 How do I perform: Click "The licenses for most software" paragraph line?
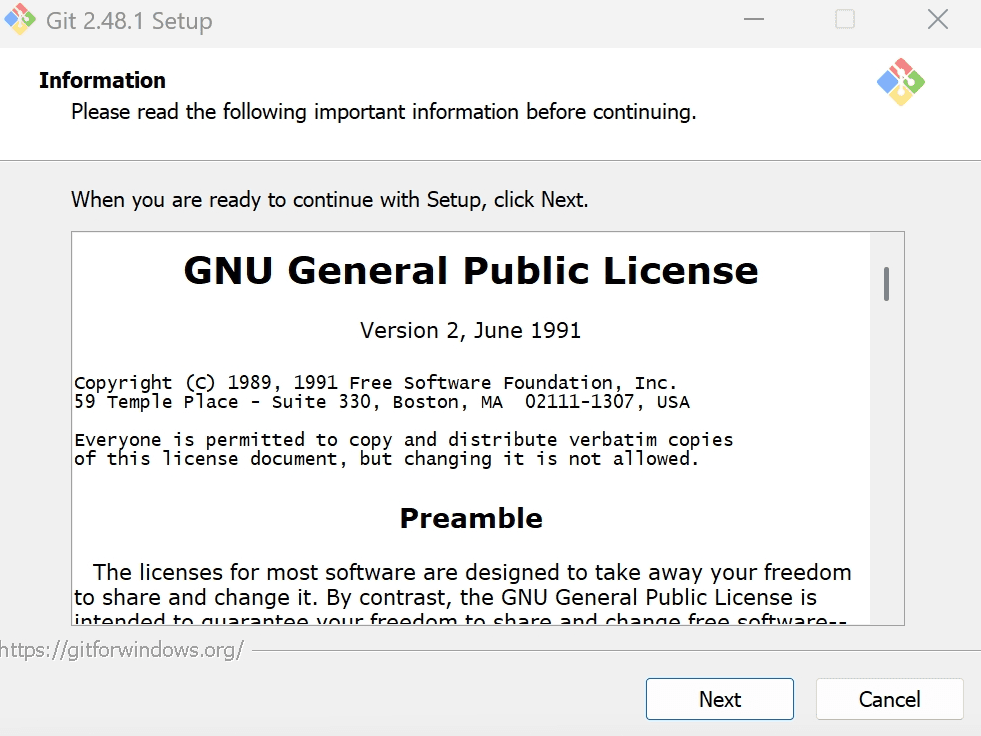(x=472, y=573)
